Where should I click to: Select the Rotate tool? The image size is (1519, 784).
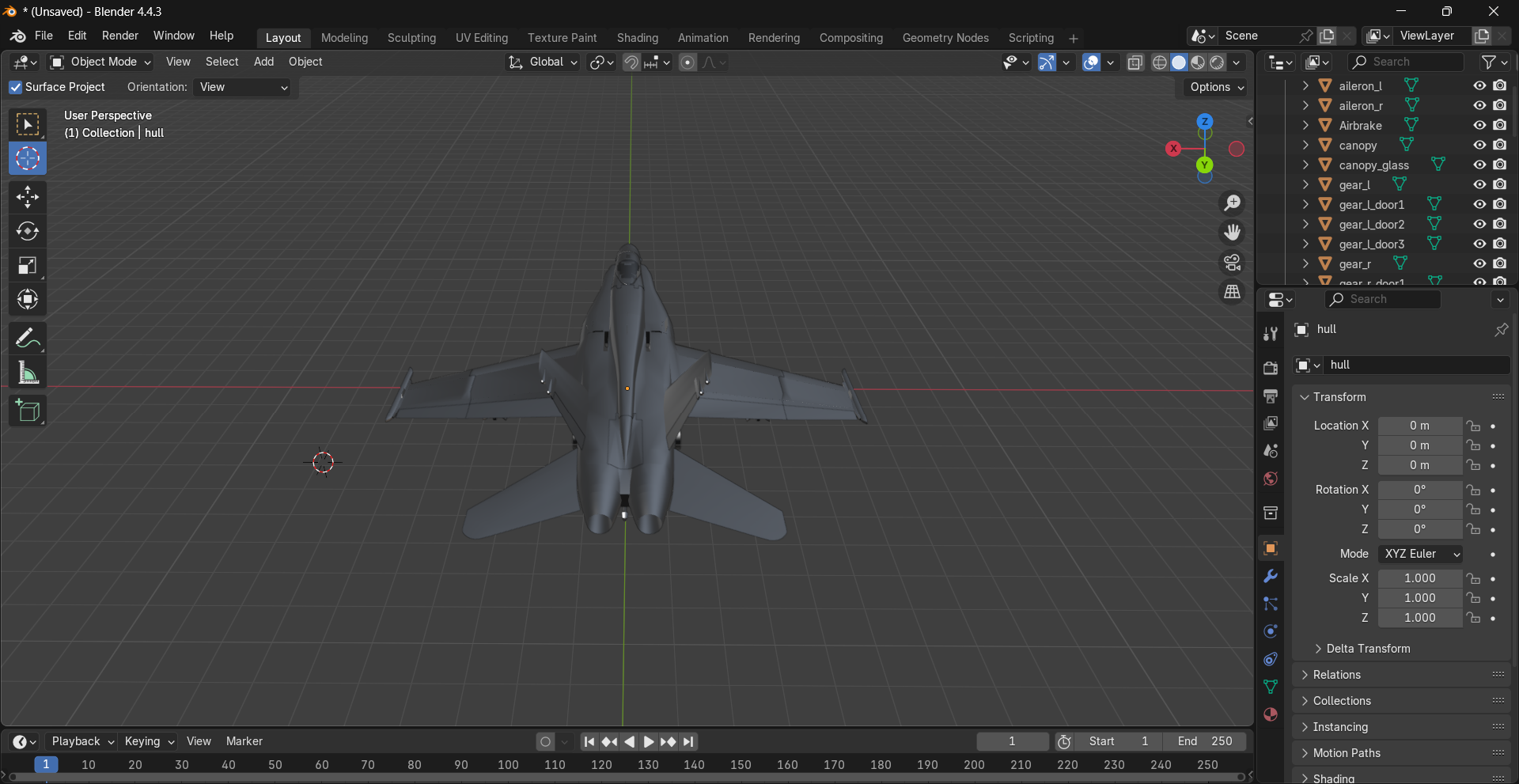28,231
